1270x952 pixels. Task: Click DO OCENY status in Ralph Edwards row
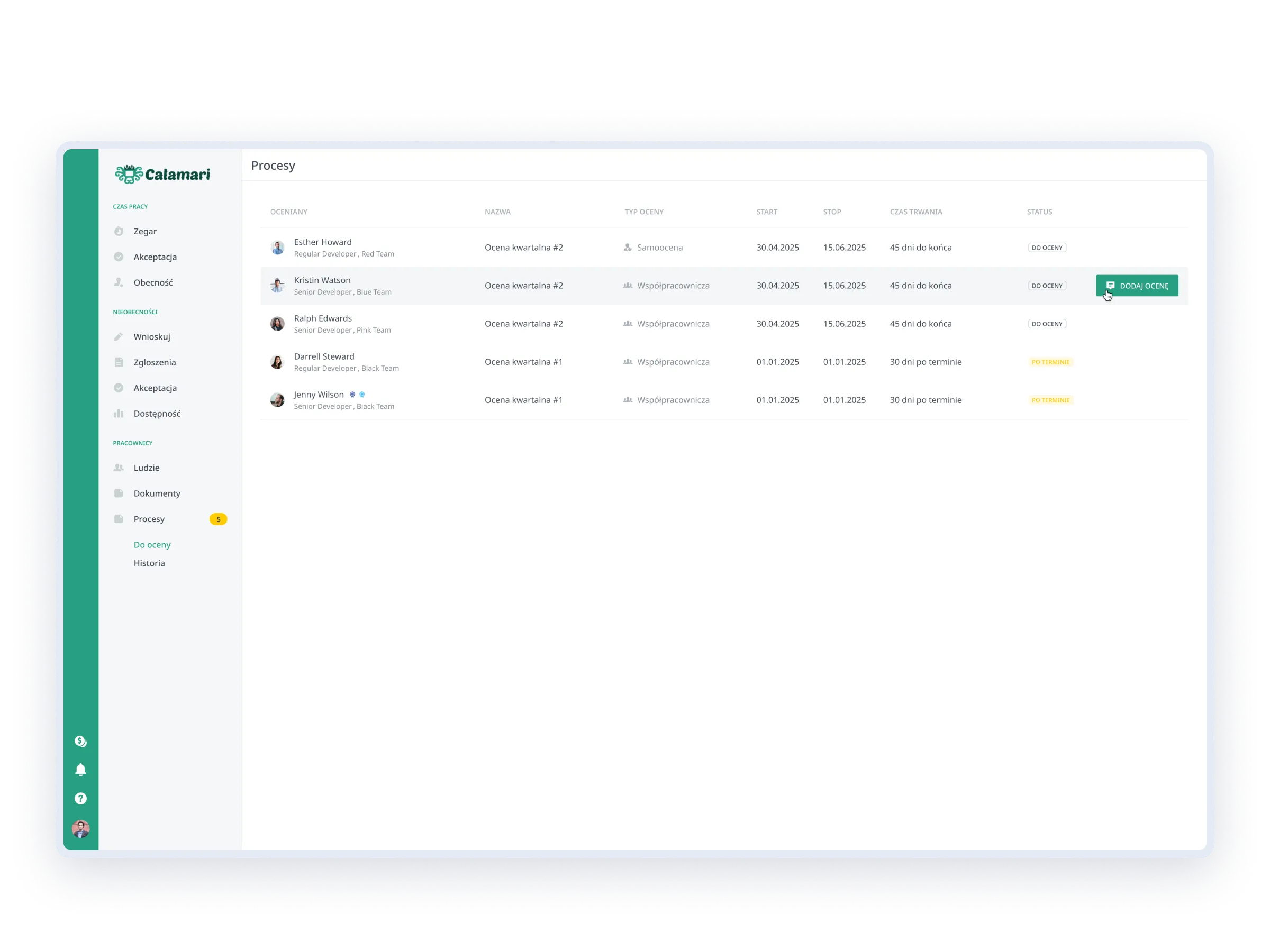pos(1047,324)
